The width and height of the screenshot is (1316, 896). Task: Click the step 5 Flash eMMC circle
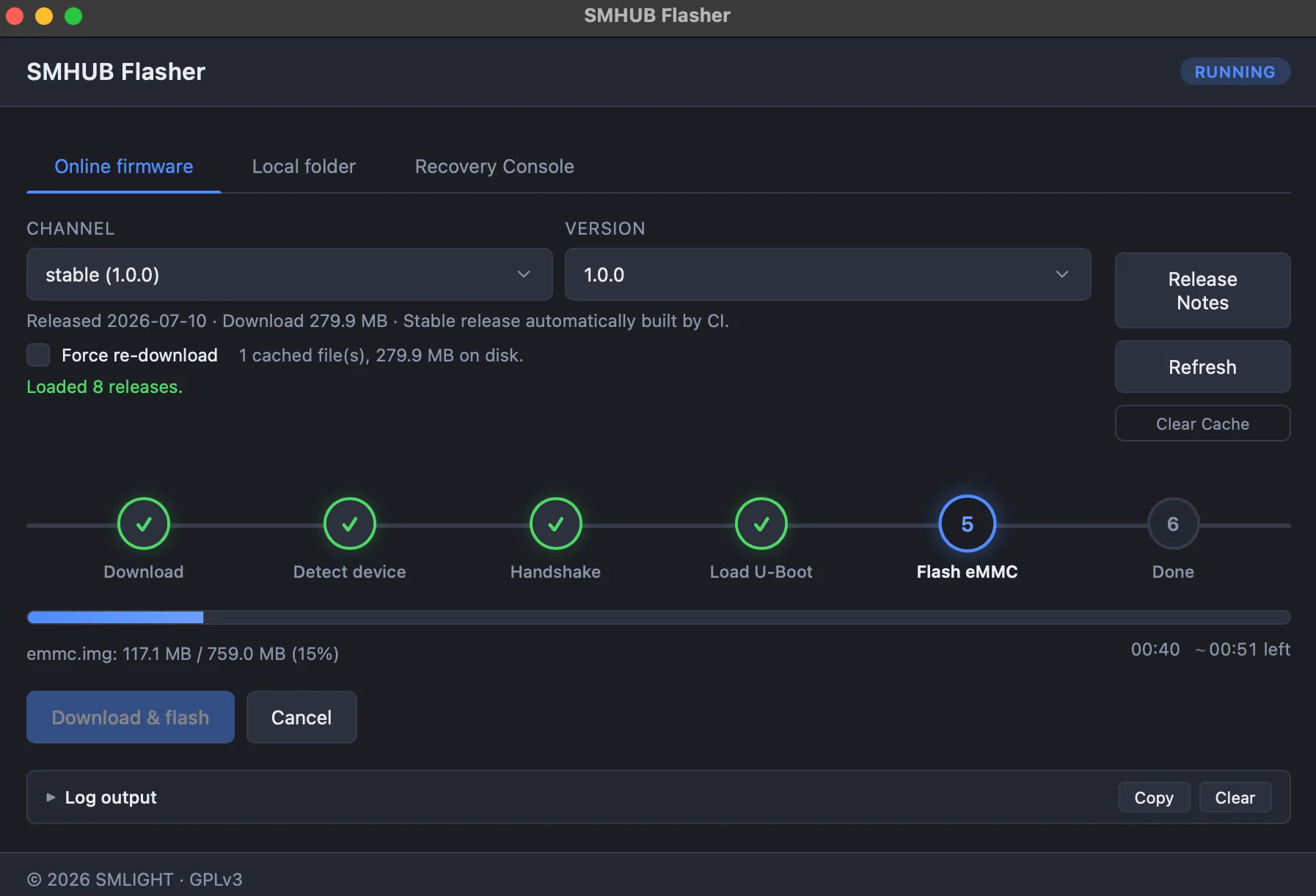(x=968, y=524)
